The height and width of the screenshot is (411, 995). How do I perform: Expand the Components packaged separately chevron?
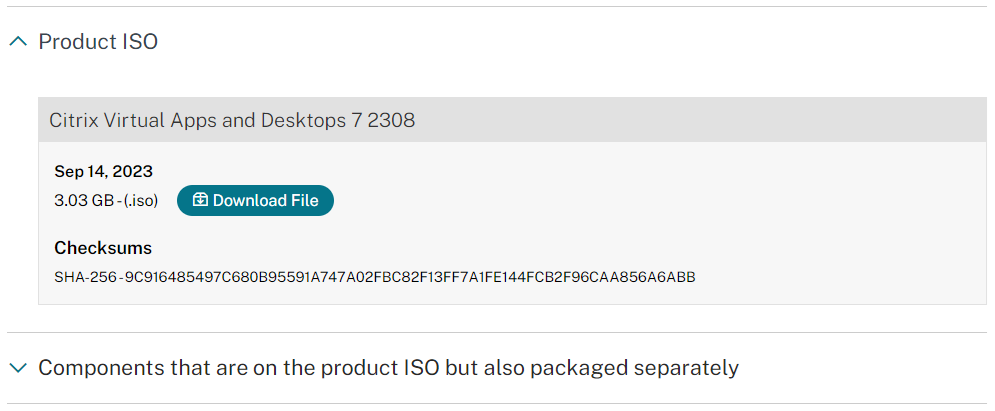(x=19, y=367)
